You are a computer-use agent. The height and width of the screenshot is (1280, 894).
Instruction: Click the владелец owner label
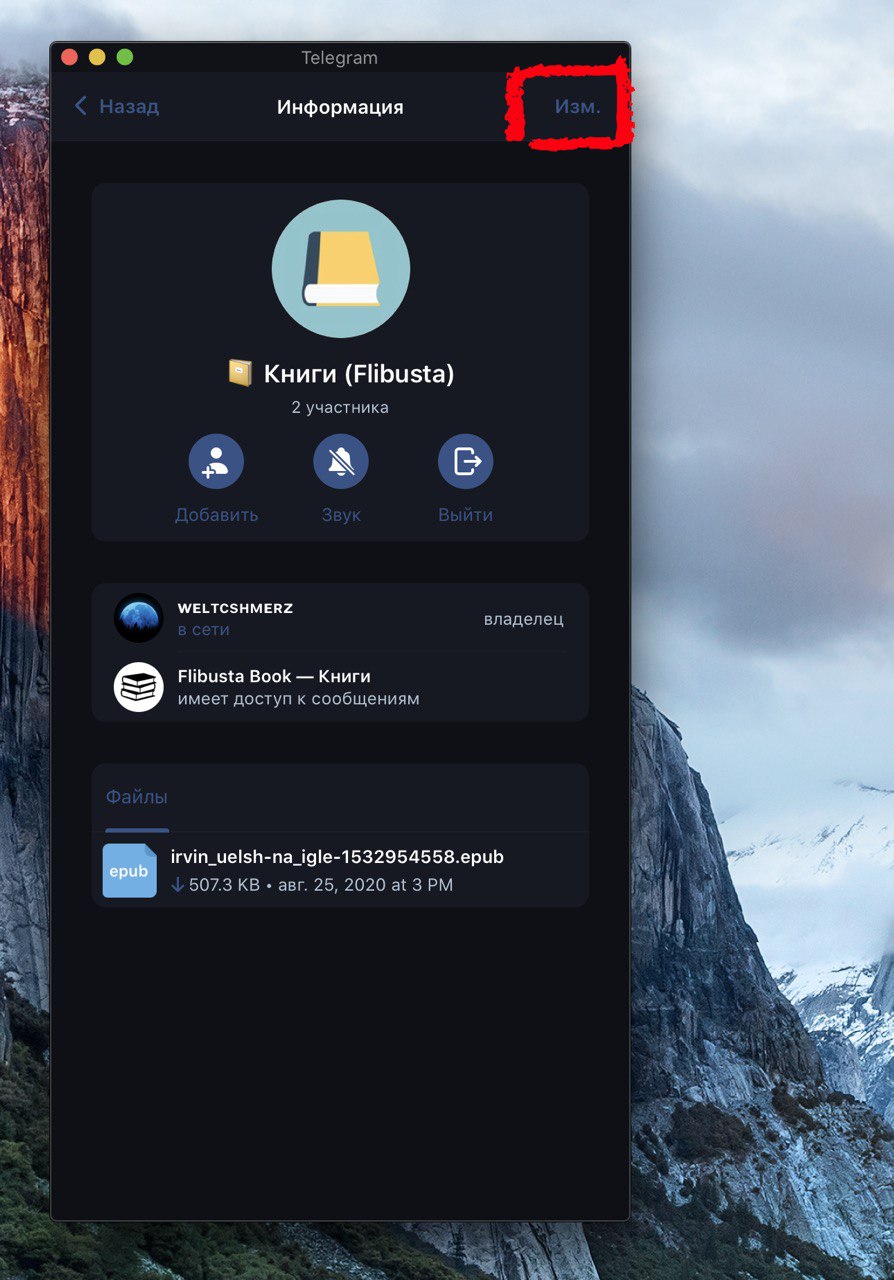524,619
